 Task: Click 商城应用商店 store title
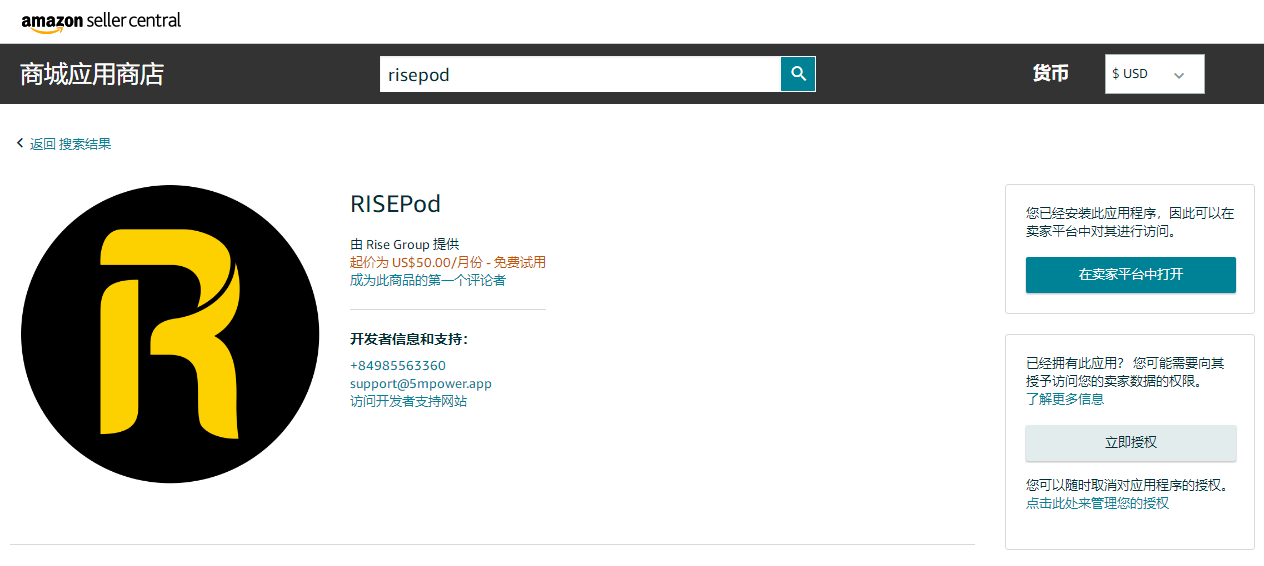pyautogui.click(x=92, y=74)
